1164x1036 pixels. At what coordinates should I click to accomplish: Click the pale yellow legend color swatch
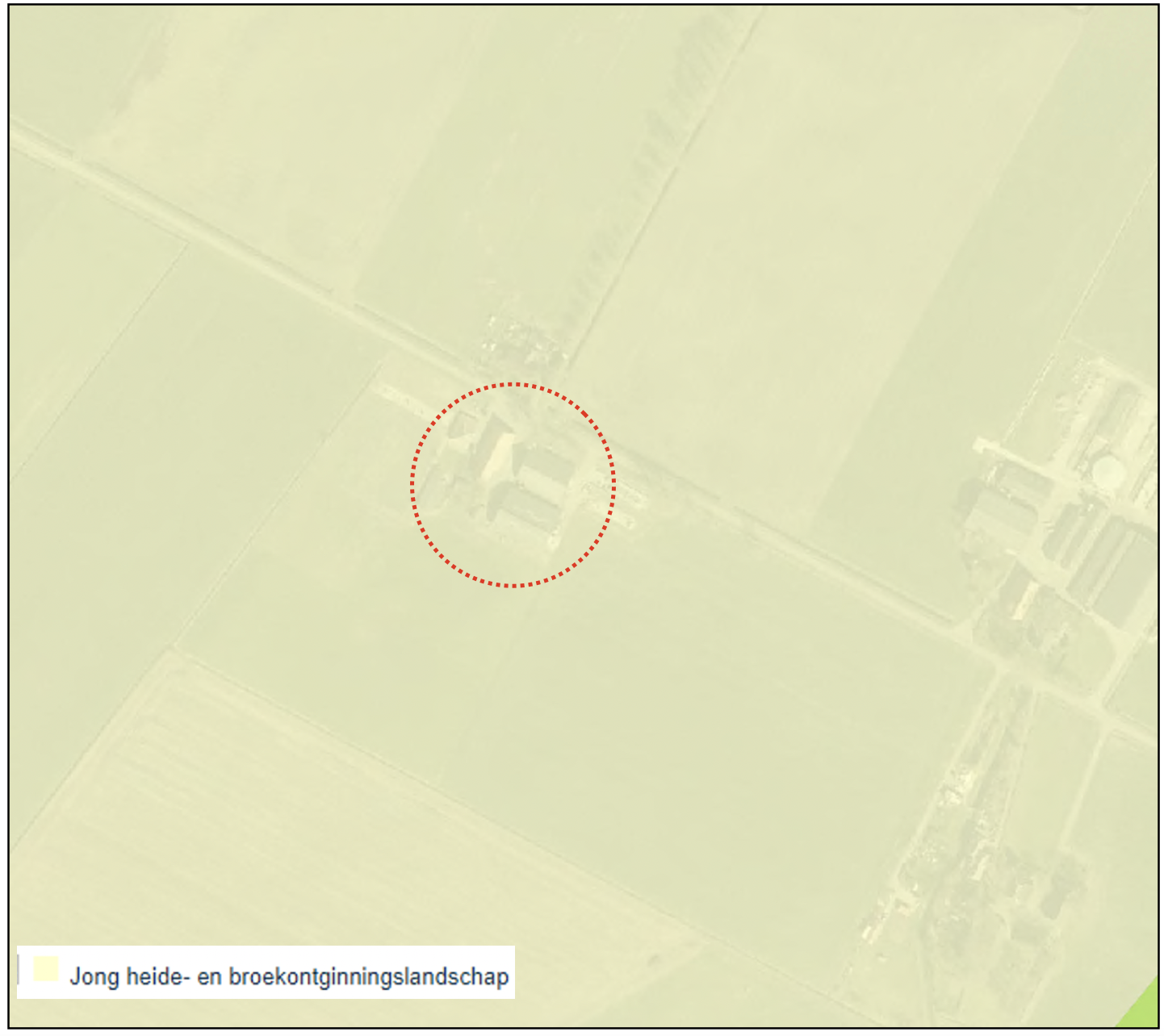coord(46,969)
